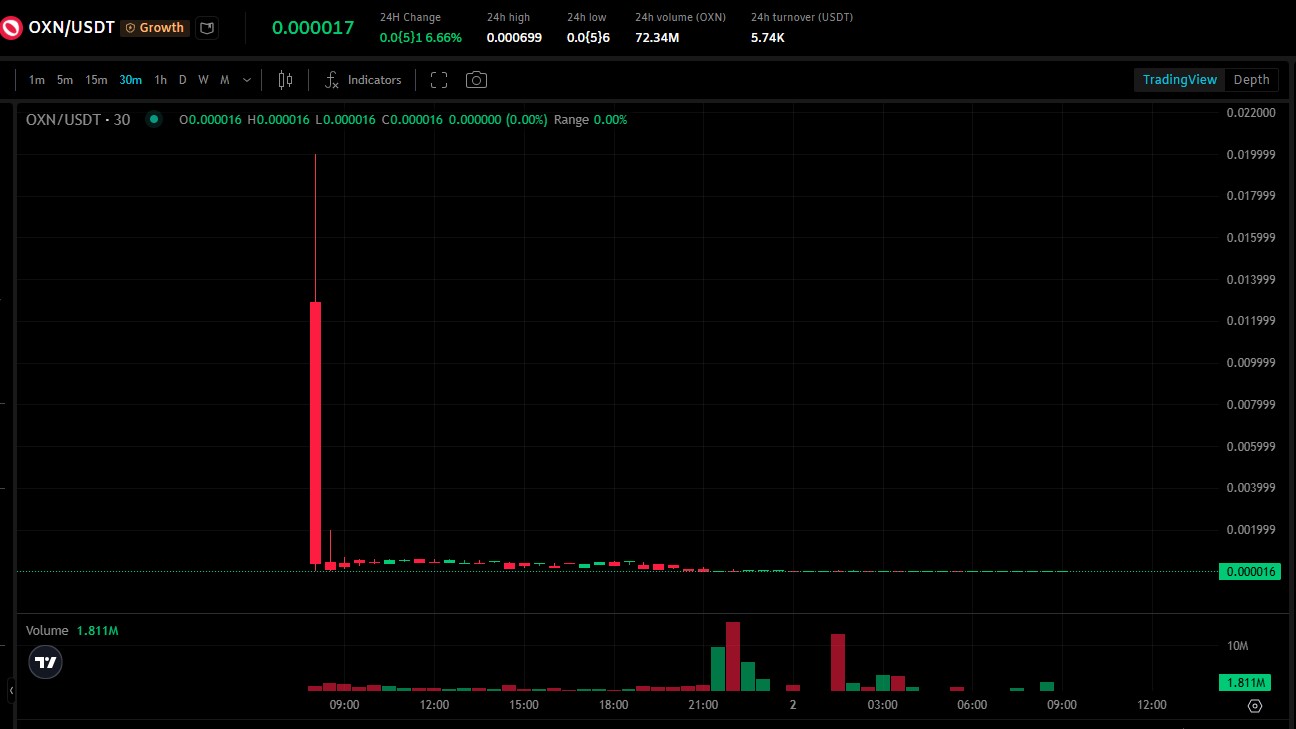This screenshot has width=1296, height=729.
Task: Click the tallest red volume bar near 21:00
Action: click(x=731, y=655)
